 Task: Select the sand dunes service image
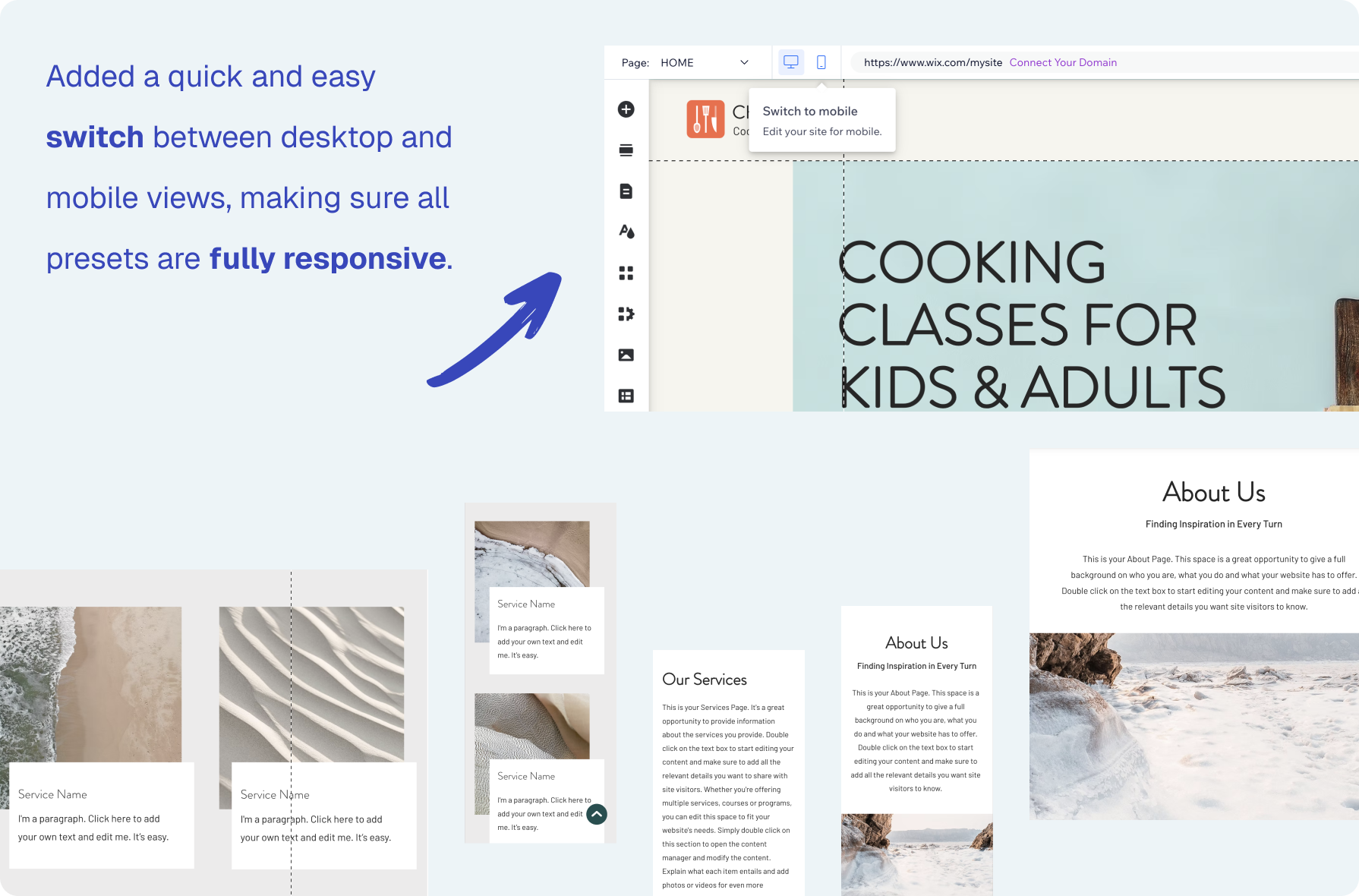click(311, 683)
